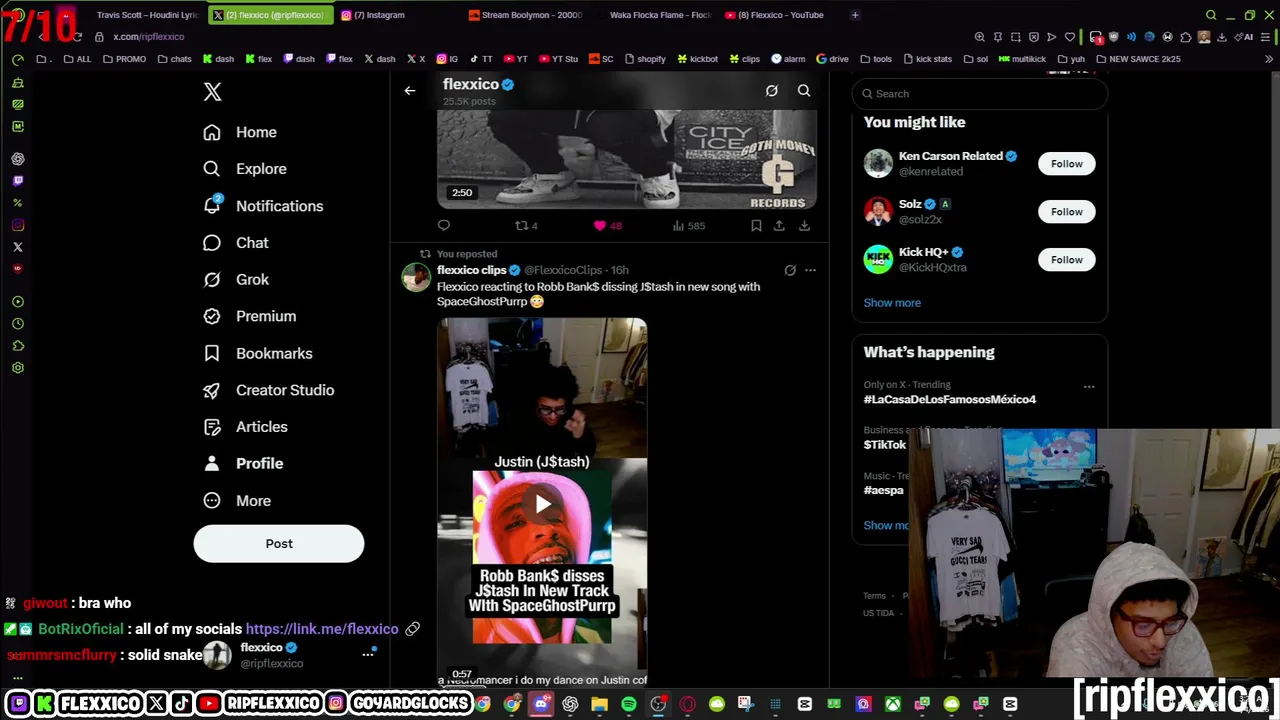1280x720 pixels.
Task: Go to Home in the X sidebar
Action: [240, 132]
